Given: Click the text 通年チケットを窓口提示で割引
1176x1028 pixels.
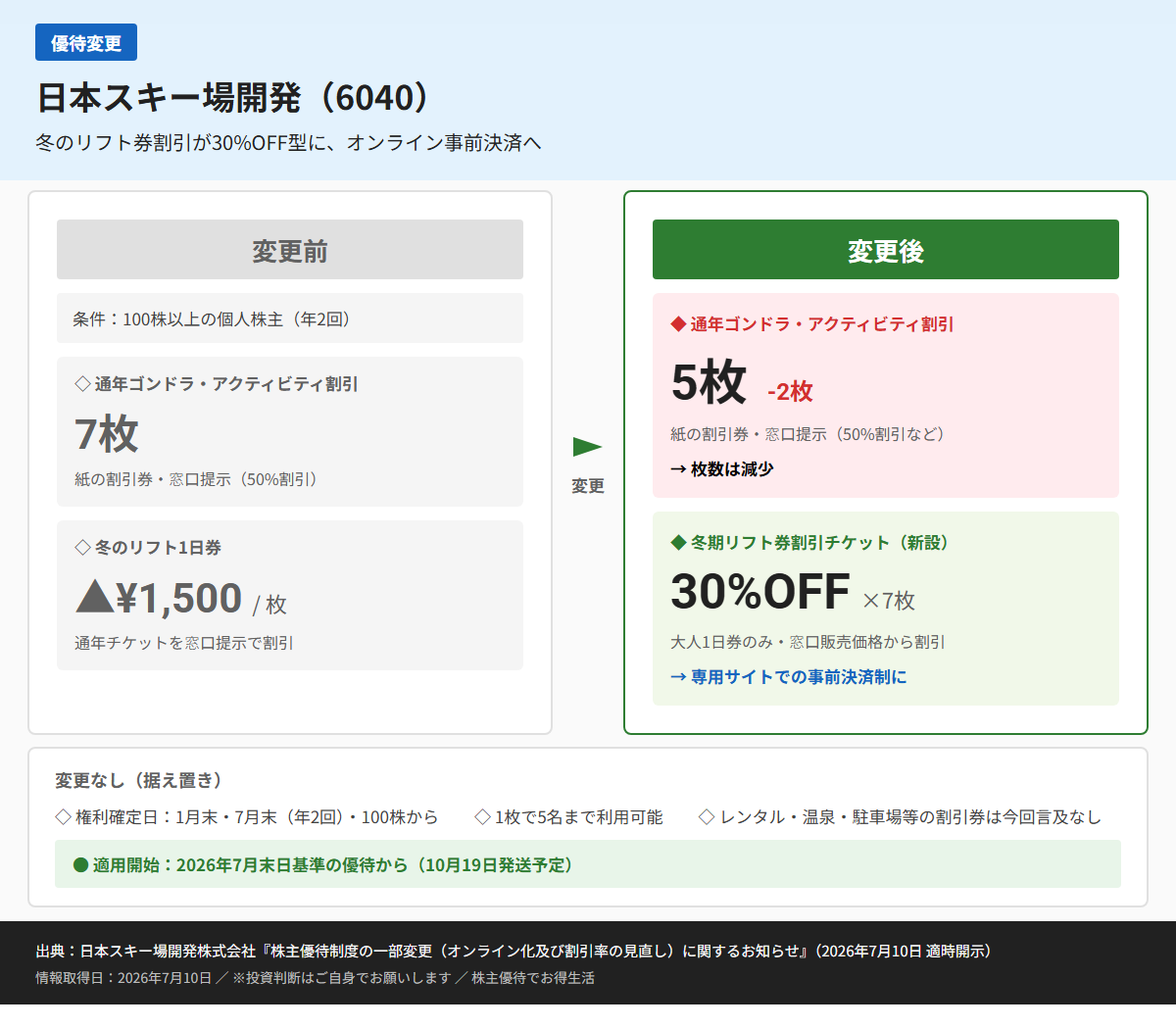Looking at the screenshot, I should coord(184,643).
